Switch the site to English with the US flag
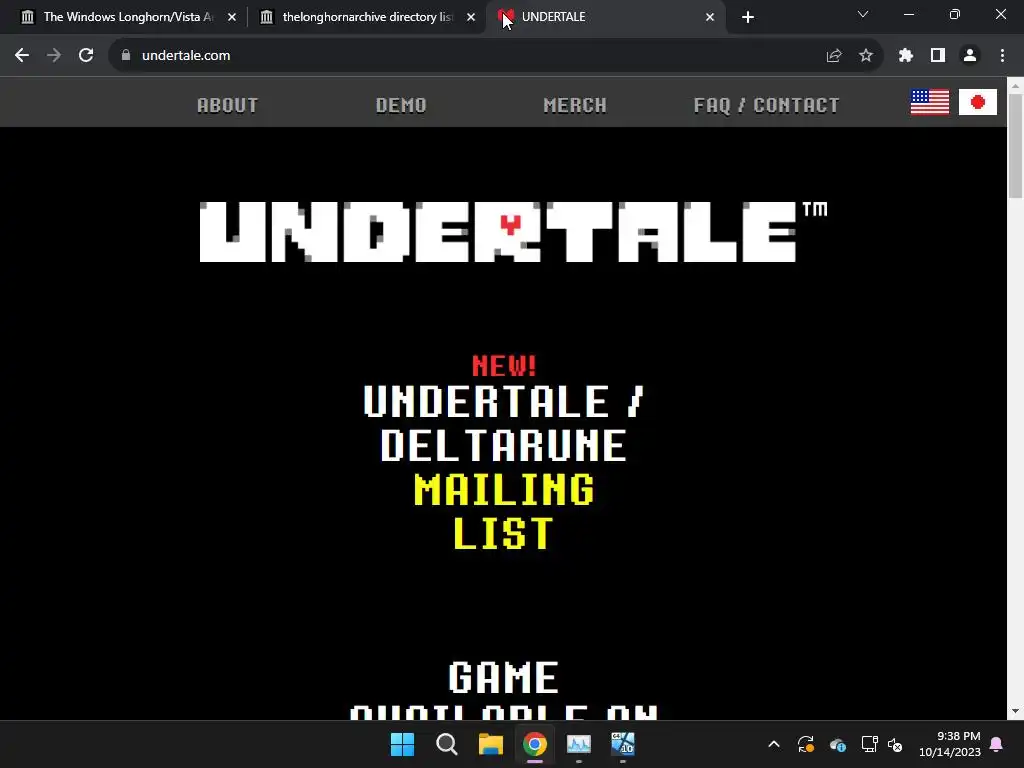 [x=929, y=102]
